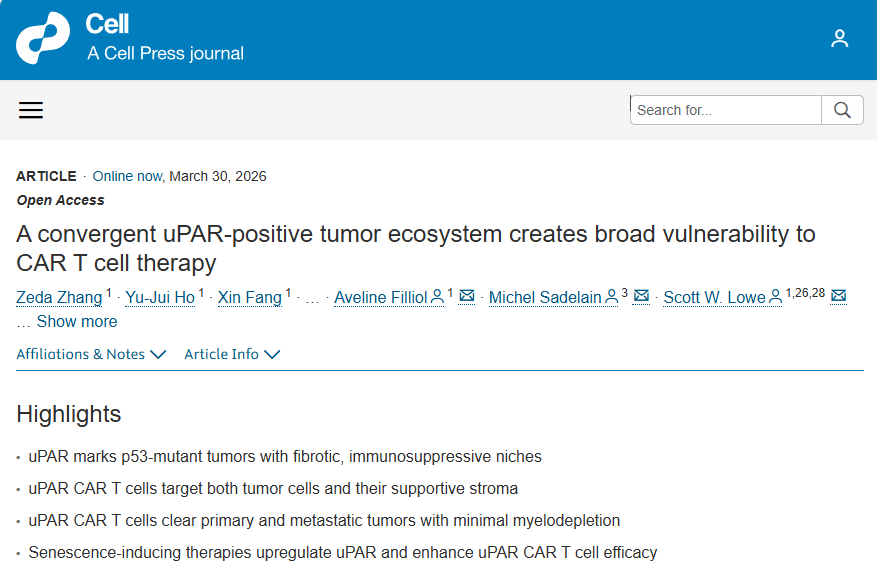Click the person icon beside Michel Sadelain
Image resolution: width=877 pixels, height=577 pixels.
611,297
